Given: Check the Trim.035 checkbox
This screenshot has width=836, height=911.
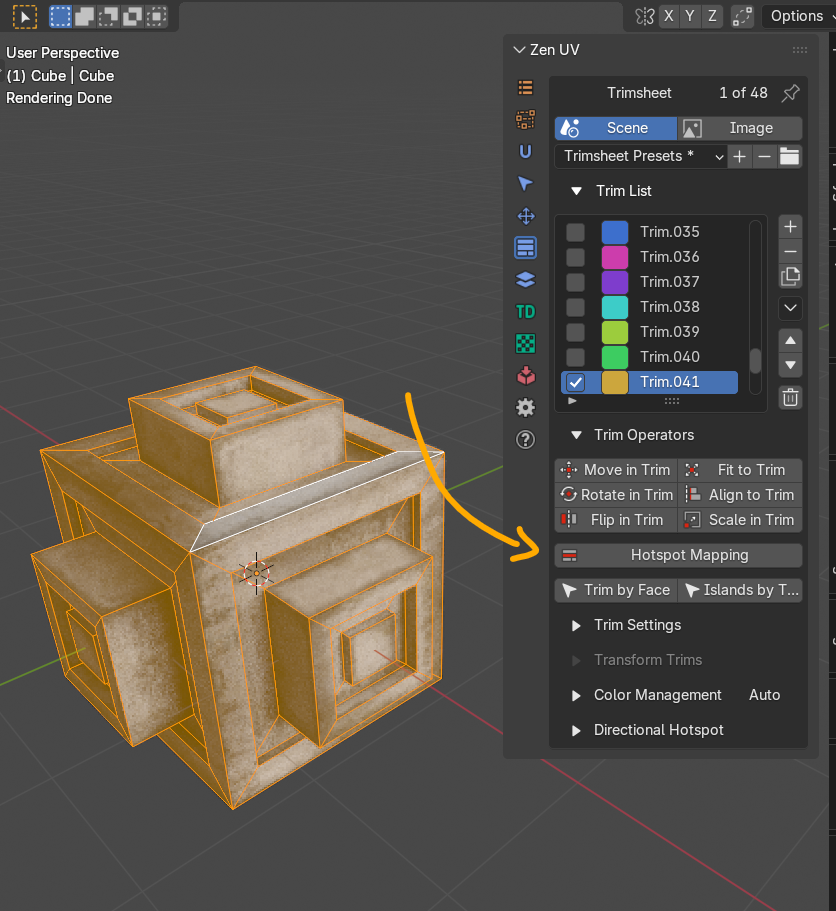Looking at the screenshot, I should (x=575, y=232).
